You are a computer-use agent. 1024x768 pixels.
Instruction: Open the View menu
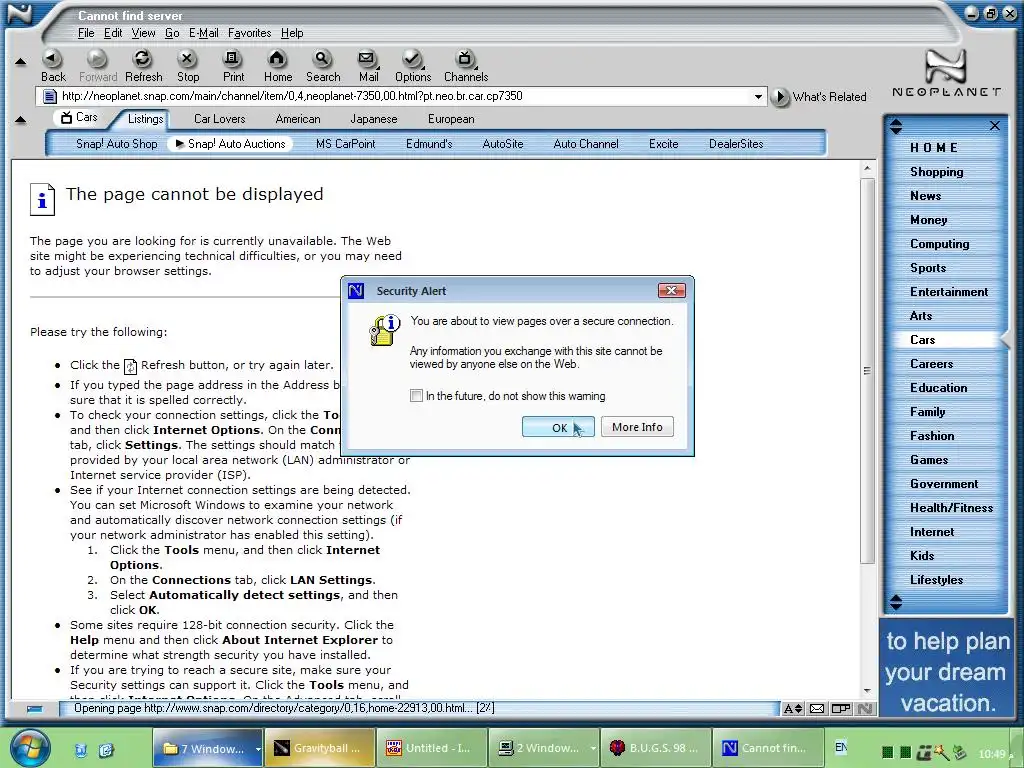click(143, 33)
